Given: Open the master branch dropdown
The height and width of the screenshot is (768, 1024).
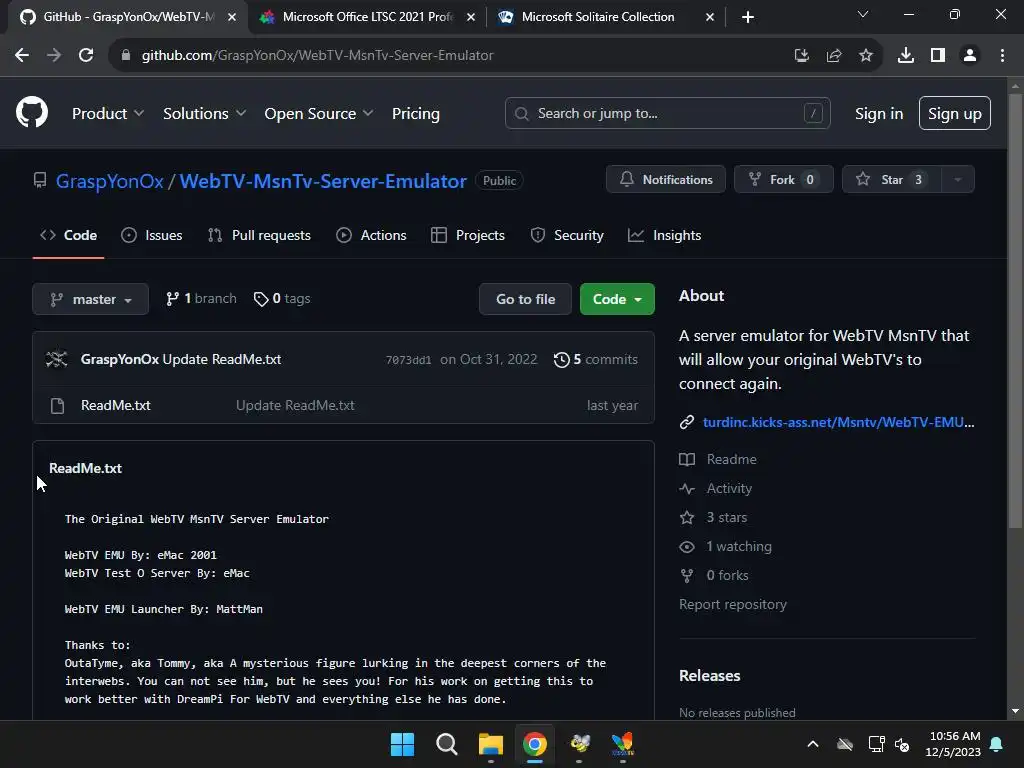Looking at the screenshot, I should (x=90, y=299).
